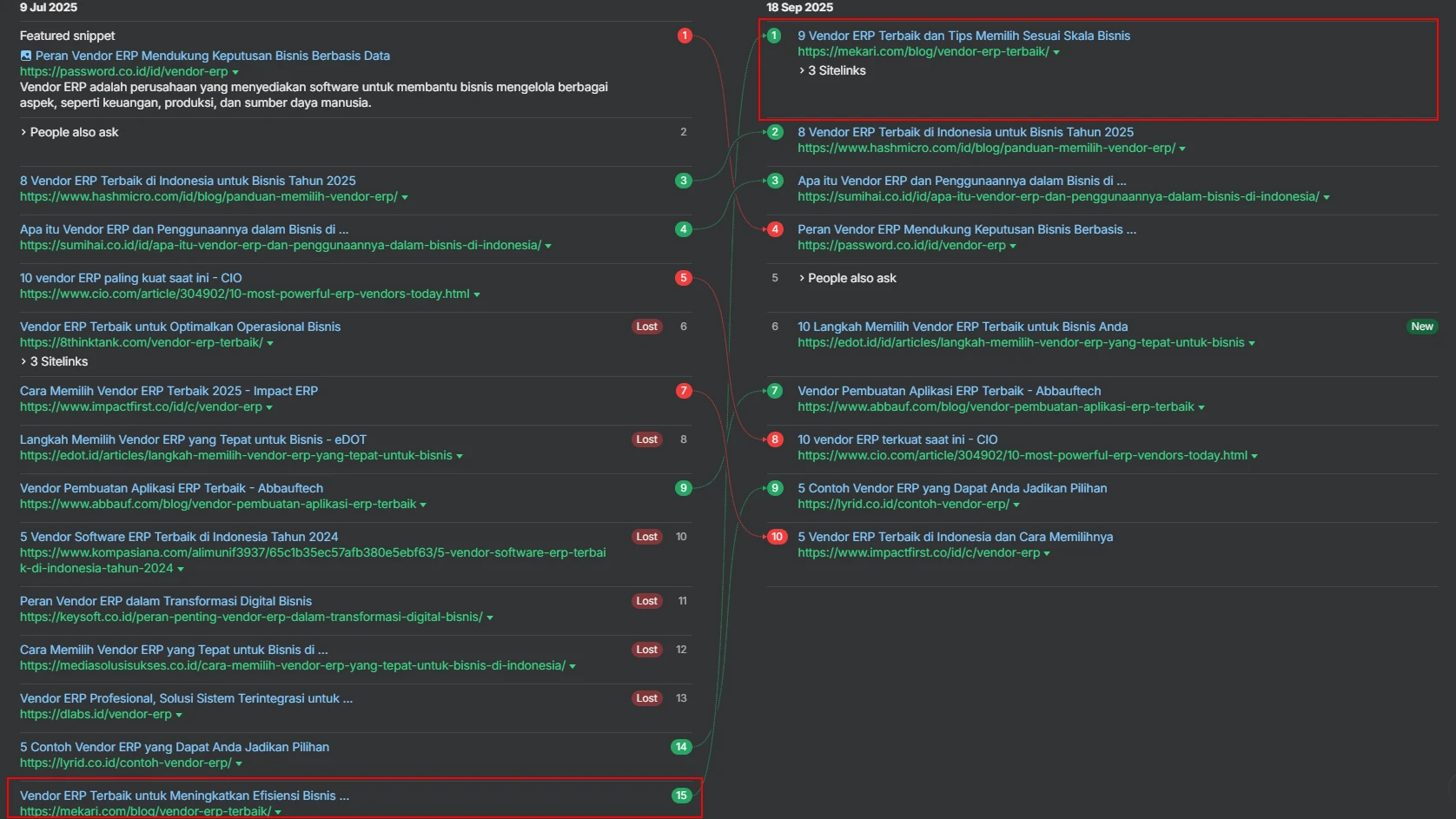Screen dimensions: 1456x819
Task: Open the dropdown caret after the abbauf URL, 18 Sep
Action: point(1201,407)
